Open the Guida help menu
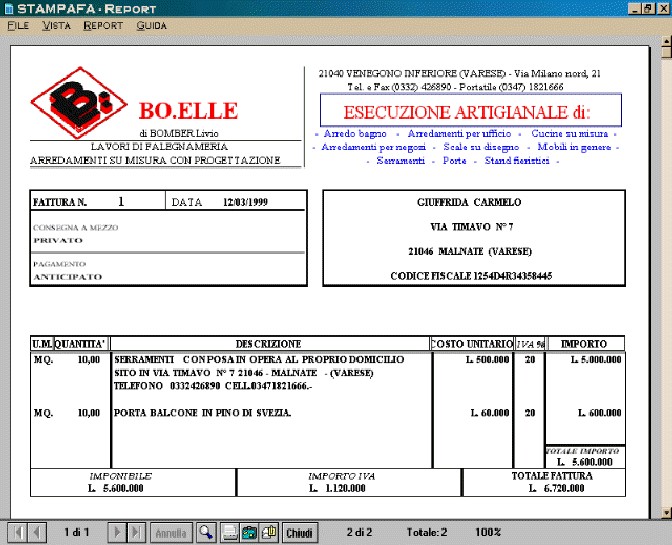Viewport: 672px width, 545px height. (x=152, y=25)
